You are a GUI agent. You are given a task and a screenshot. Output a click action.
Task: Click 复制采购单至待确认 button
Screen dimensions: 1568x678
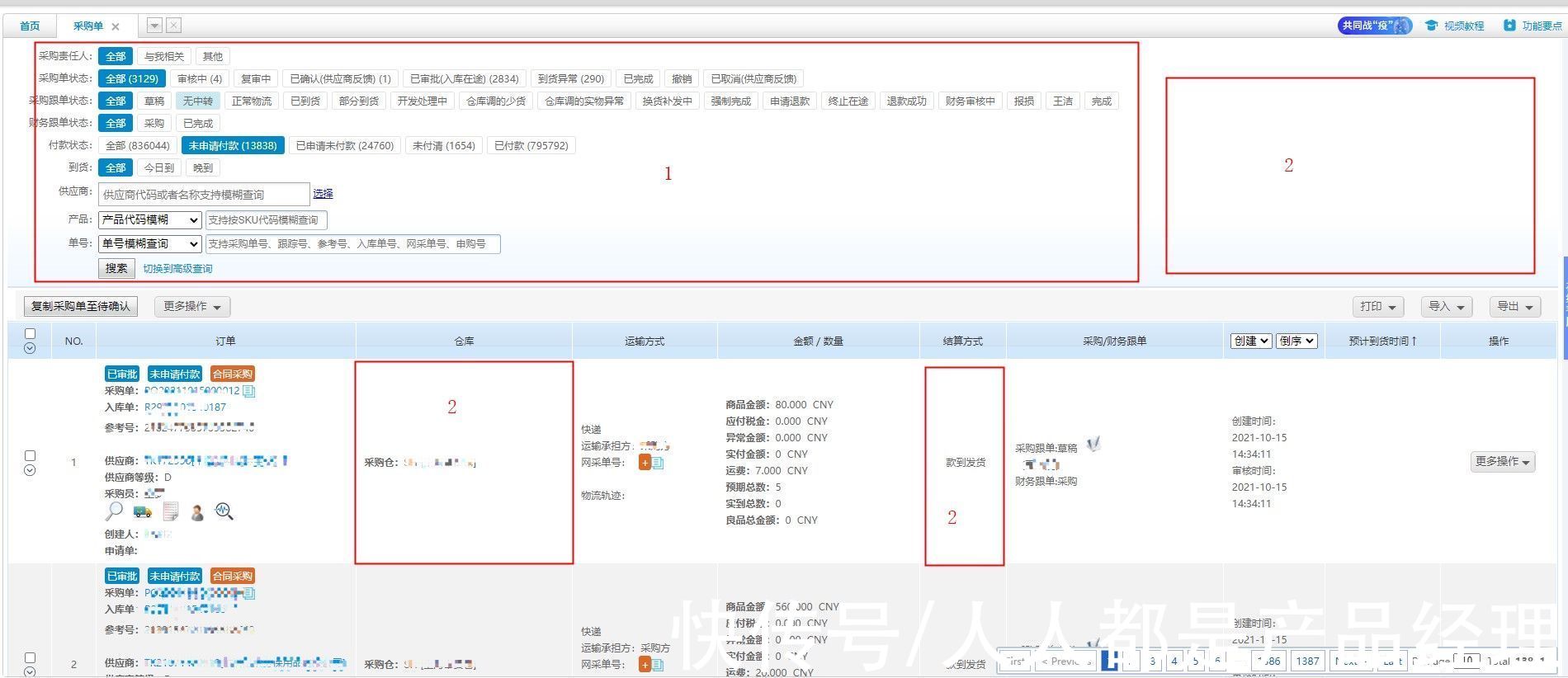pyautogui.click(x=81, y=306)
